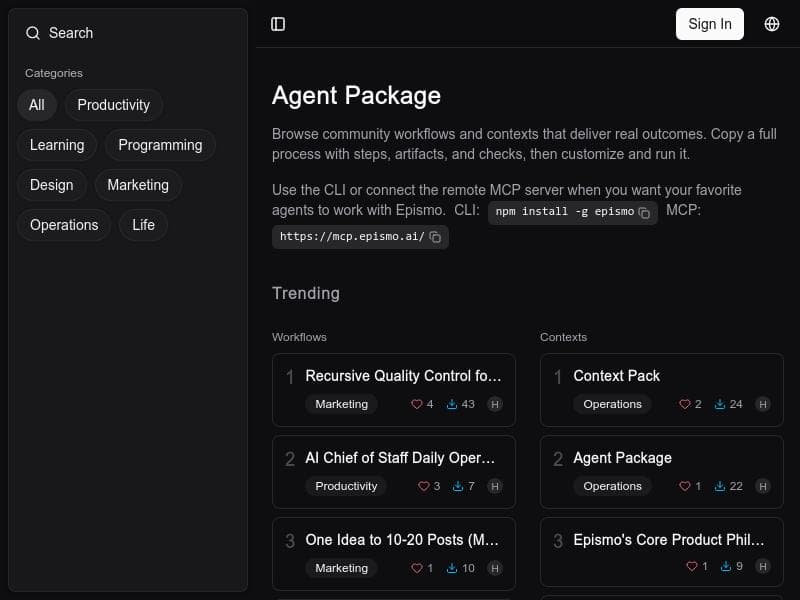Like the Recursive Quality Control workflow
The image size is (800, 600).
coord(417,404)
